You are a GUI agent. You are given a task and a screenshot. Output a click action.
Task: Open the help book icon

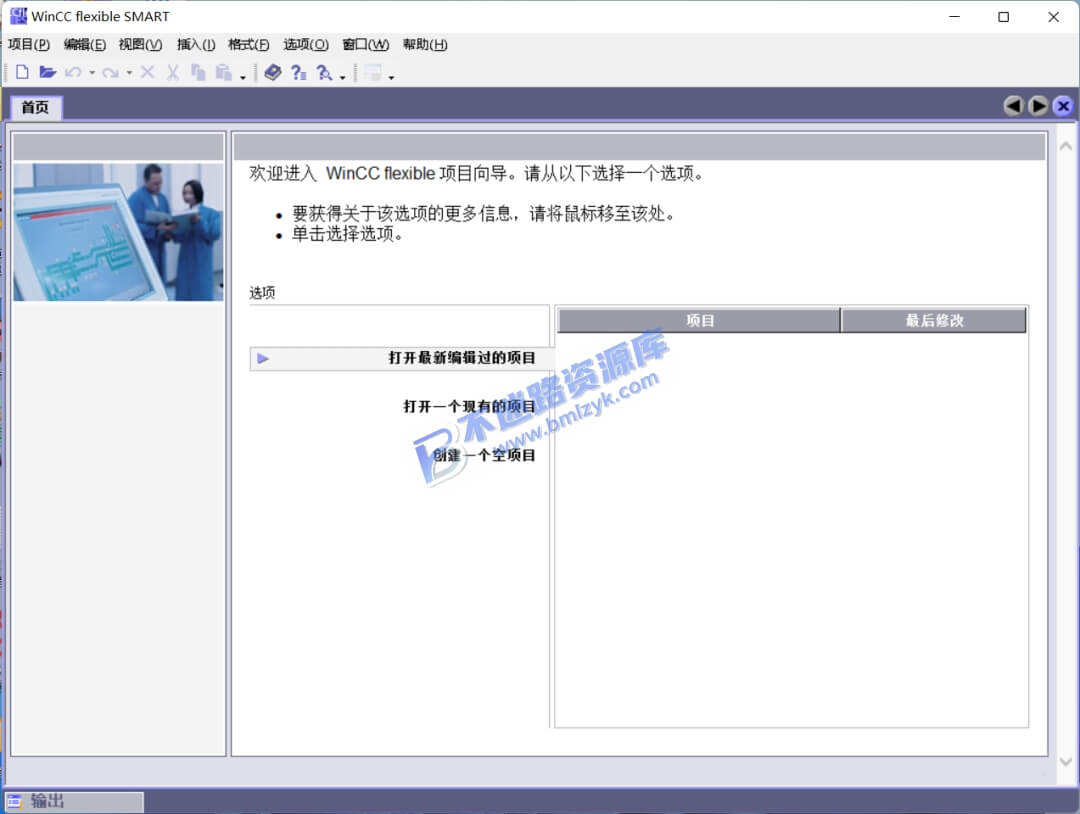pos(273,72)
